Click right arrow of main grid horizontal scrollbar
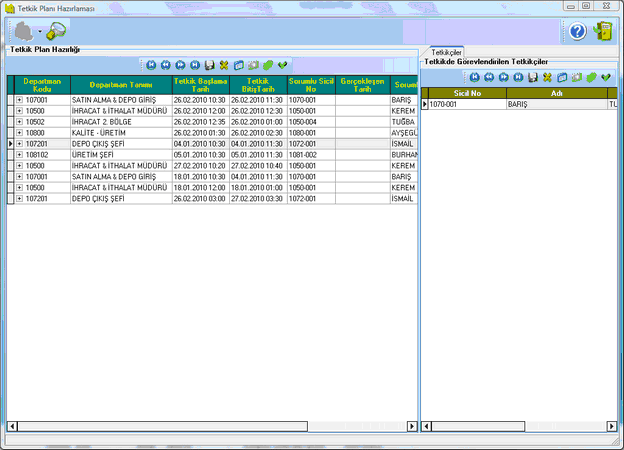 click(412, 427)
